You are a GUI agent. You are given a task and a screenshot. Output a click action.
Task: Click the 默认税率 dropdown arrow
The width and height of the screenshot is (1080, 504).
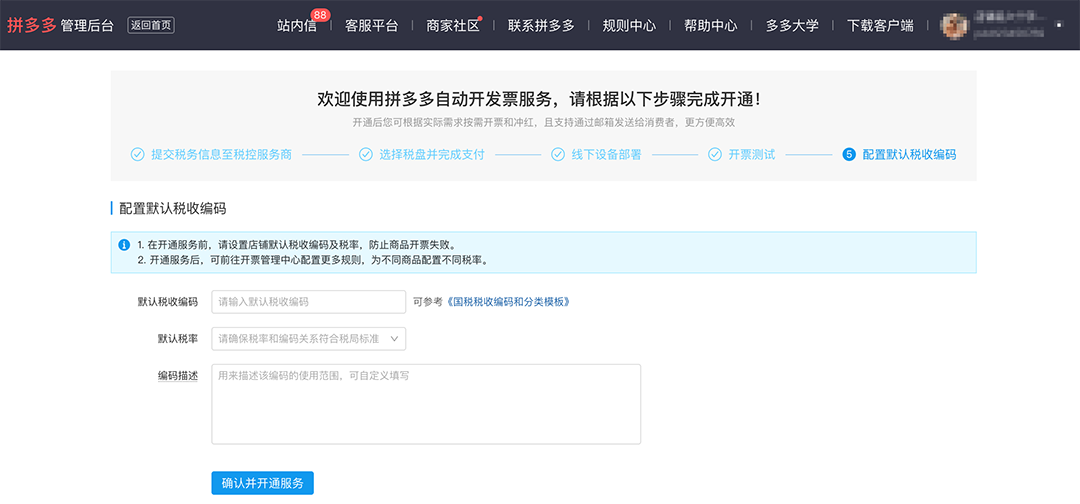394,339
